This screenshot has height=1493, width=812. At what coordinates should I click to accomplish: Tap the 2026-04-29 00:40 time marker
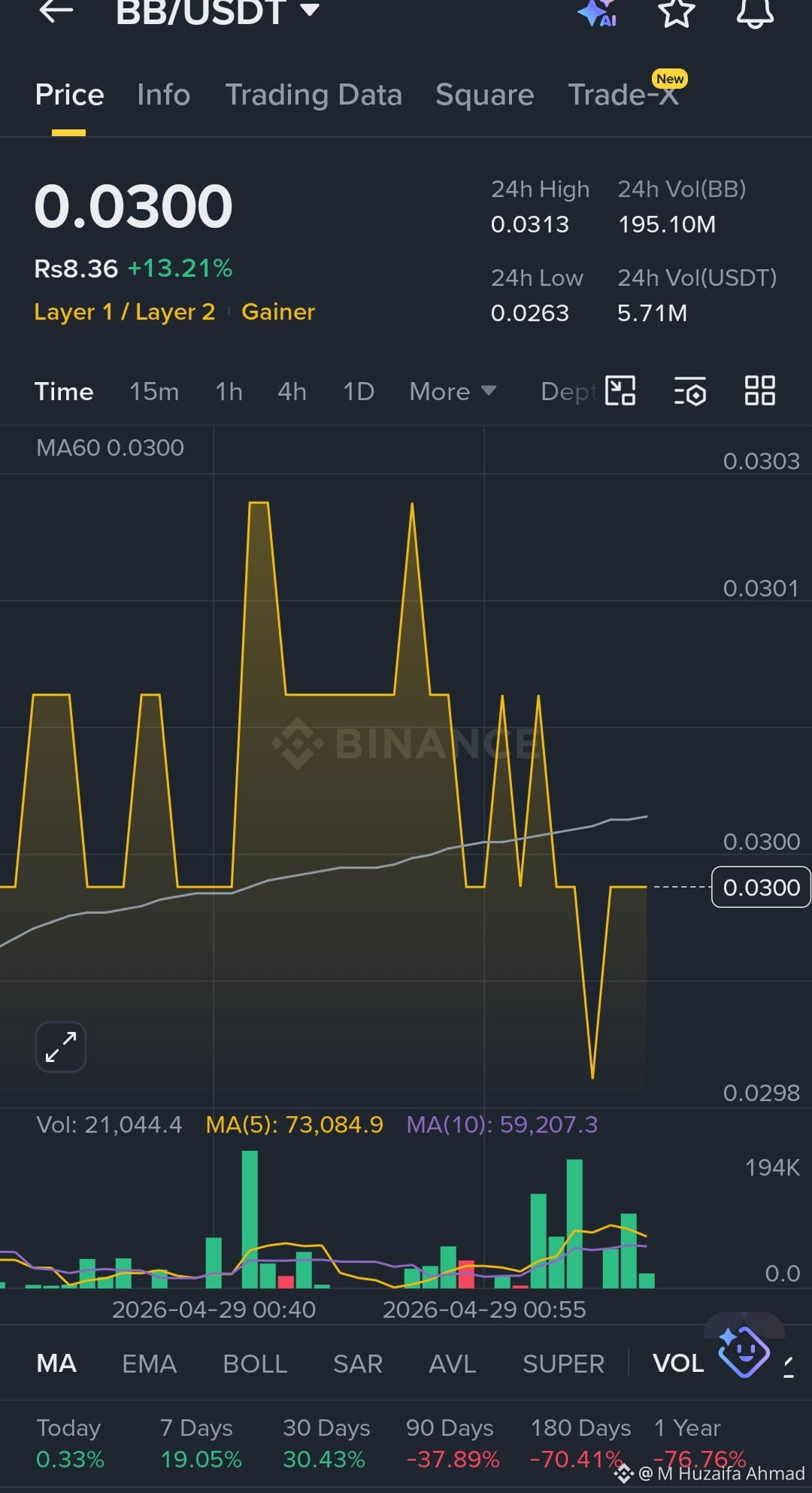(x=214, y=1309)
